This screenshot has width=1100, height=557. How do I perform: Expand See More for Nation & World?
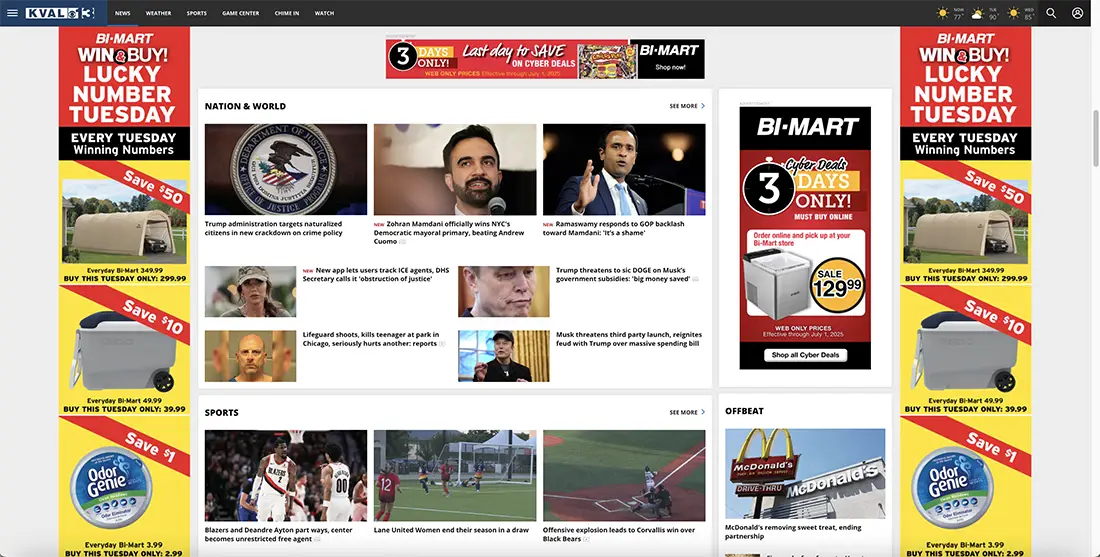pos(687,106)
